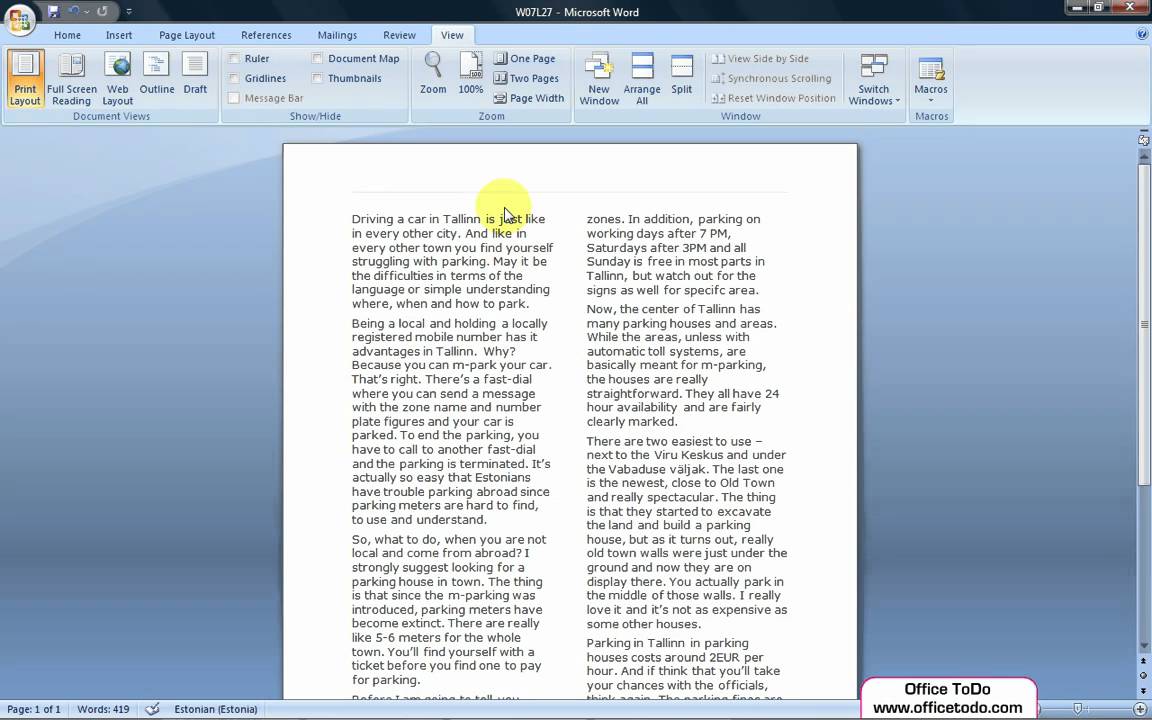
Task: Open the Undo history dropdown arrow
Action: [x=87, y=12]
